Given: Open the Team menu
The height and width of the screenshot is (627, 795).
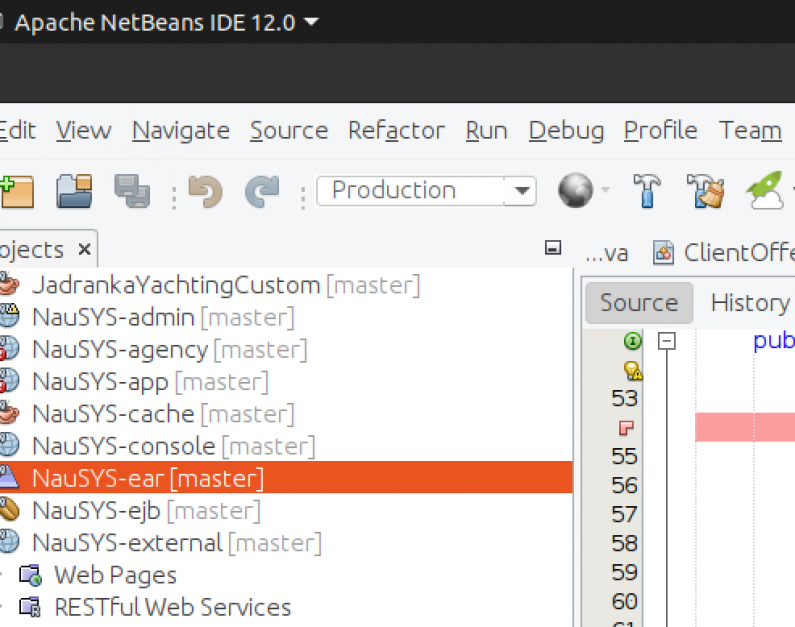Looking at the screenshot, I should [x=750, y=130].
